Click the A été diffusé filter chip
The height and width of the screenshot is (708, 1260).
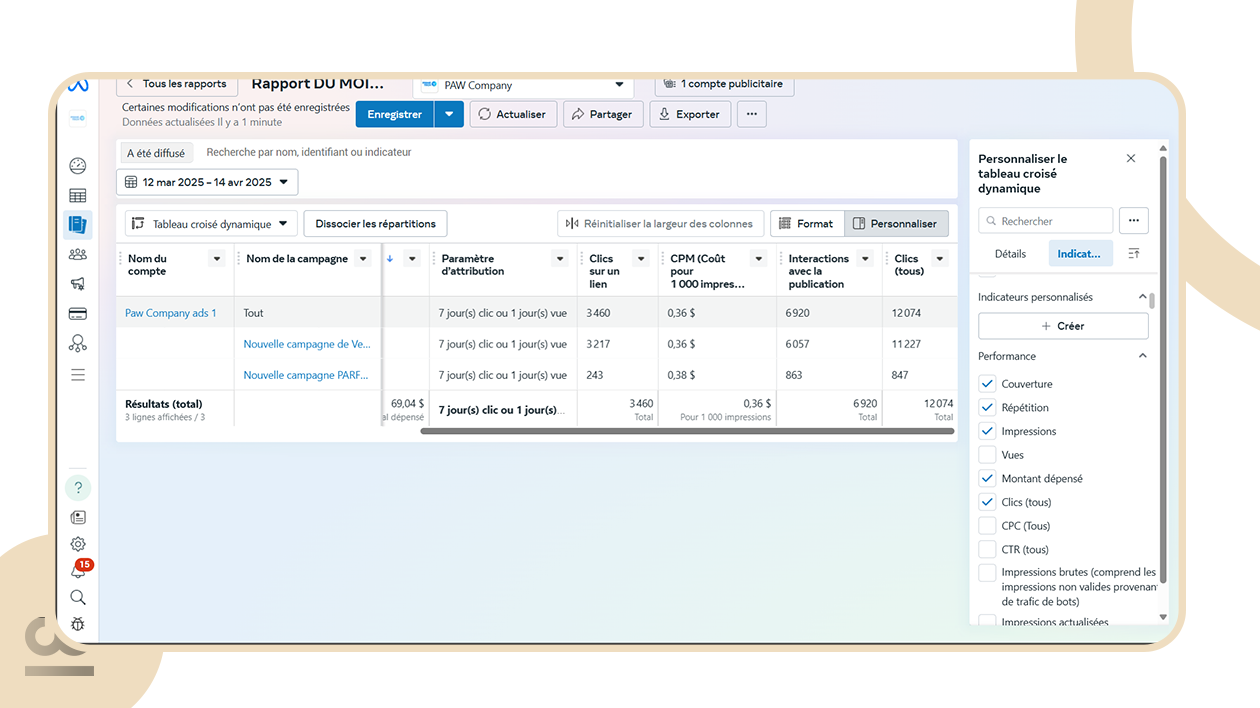tap(156, 153)
